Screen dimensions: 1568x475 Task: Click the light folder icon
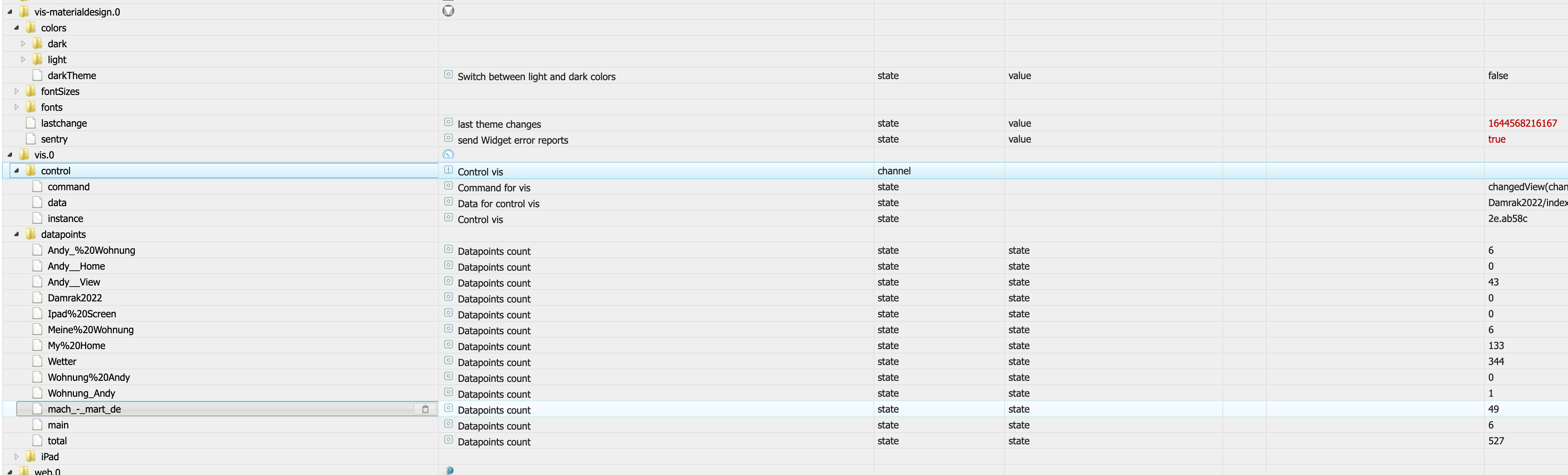(38, 59)
